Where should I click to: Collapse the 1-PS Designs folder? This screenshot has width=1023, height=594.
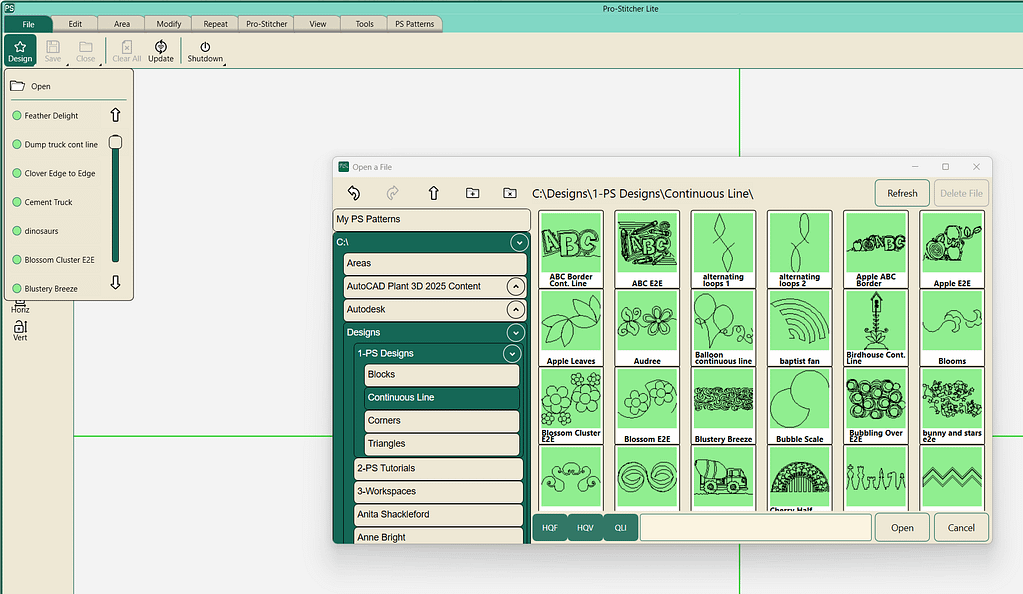(x=512, y=353)
